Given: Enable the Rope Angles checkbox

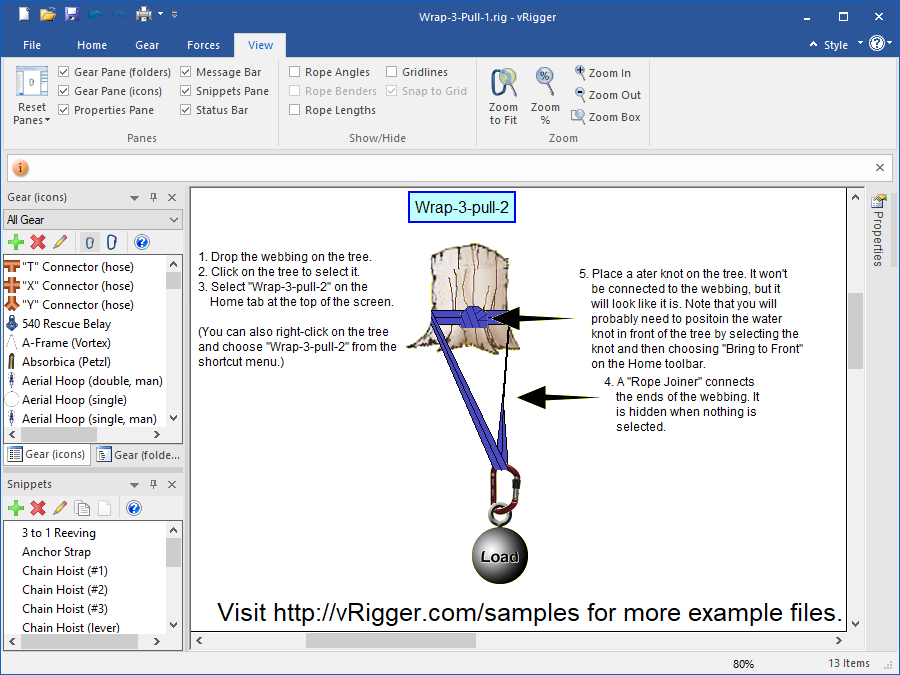Looking at the screenshot, I should (x=295, y=72).
